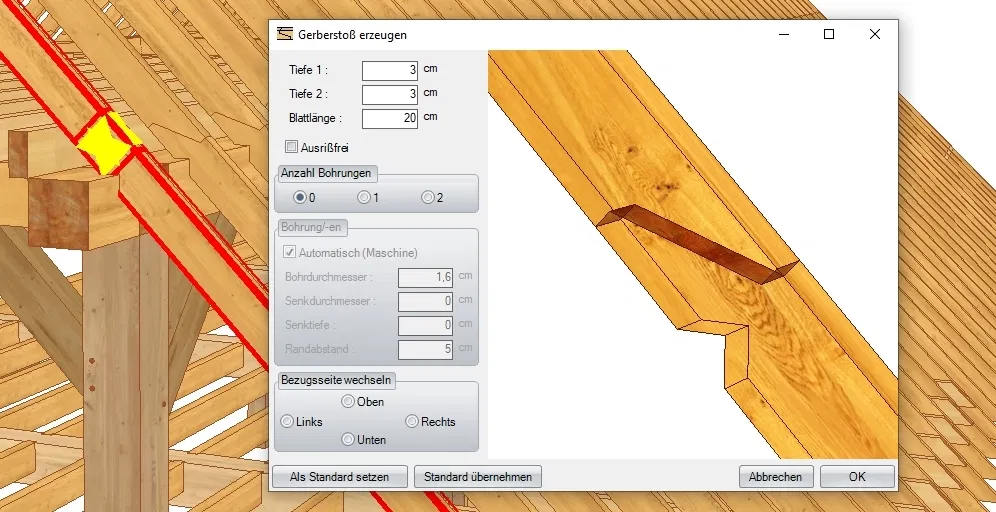Click the Gerberstoß dialog title bar icon
This screenshot has height=512, width=996.
tap(285, 34)
